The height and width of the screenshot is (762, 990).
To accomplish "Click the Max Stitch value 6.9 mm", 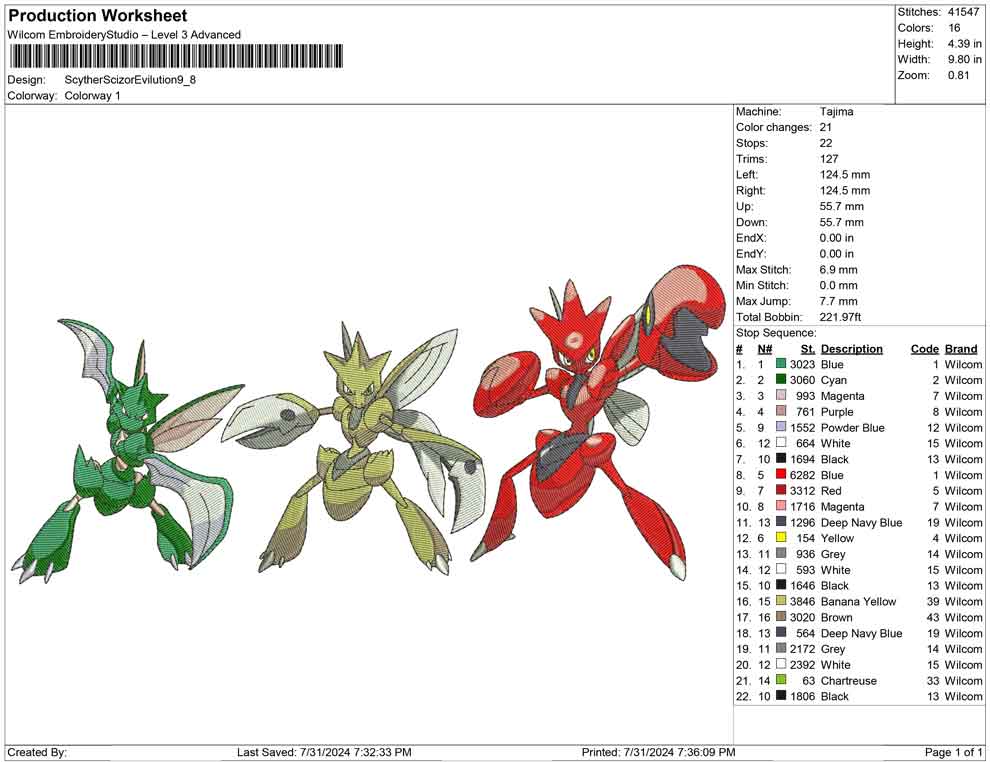I will 838,270.
